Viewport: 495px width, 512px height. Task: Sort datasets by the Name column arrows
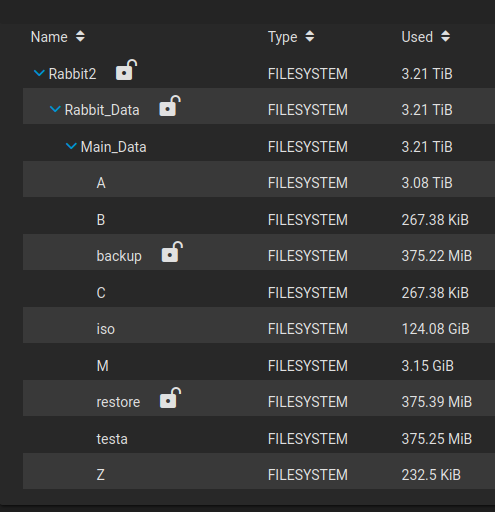(80, 36)
